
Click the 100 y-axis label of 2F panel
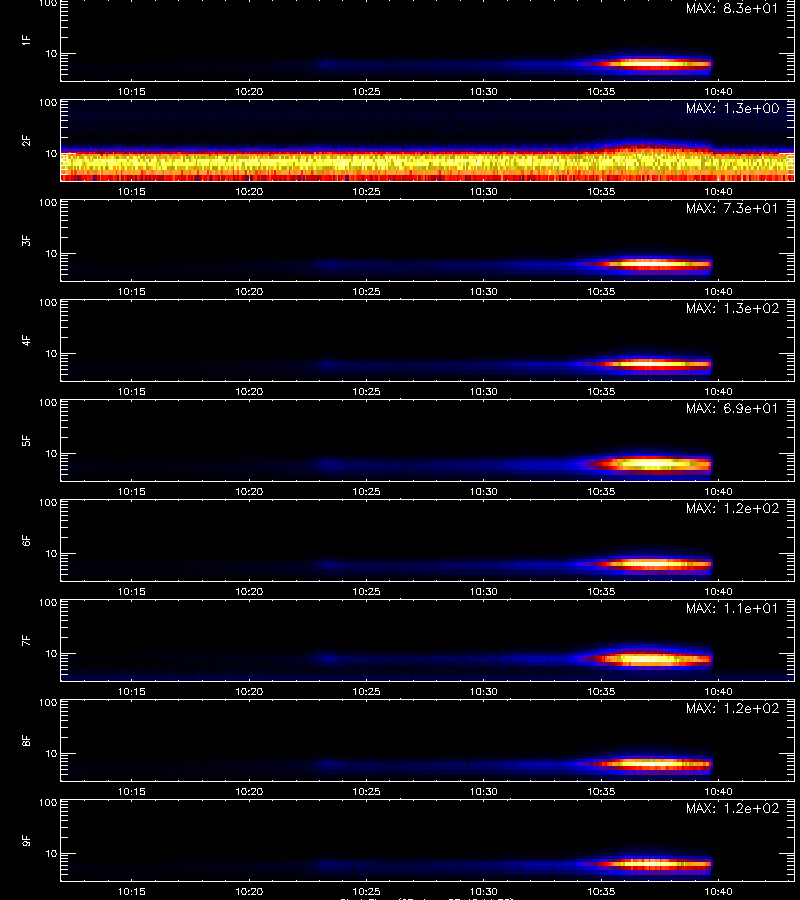click(48, 103)
